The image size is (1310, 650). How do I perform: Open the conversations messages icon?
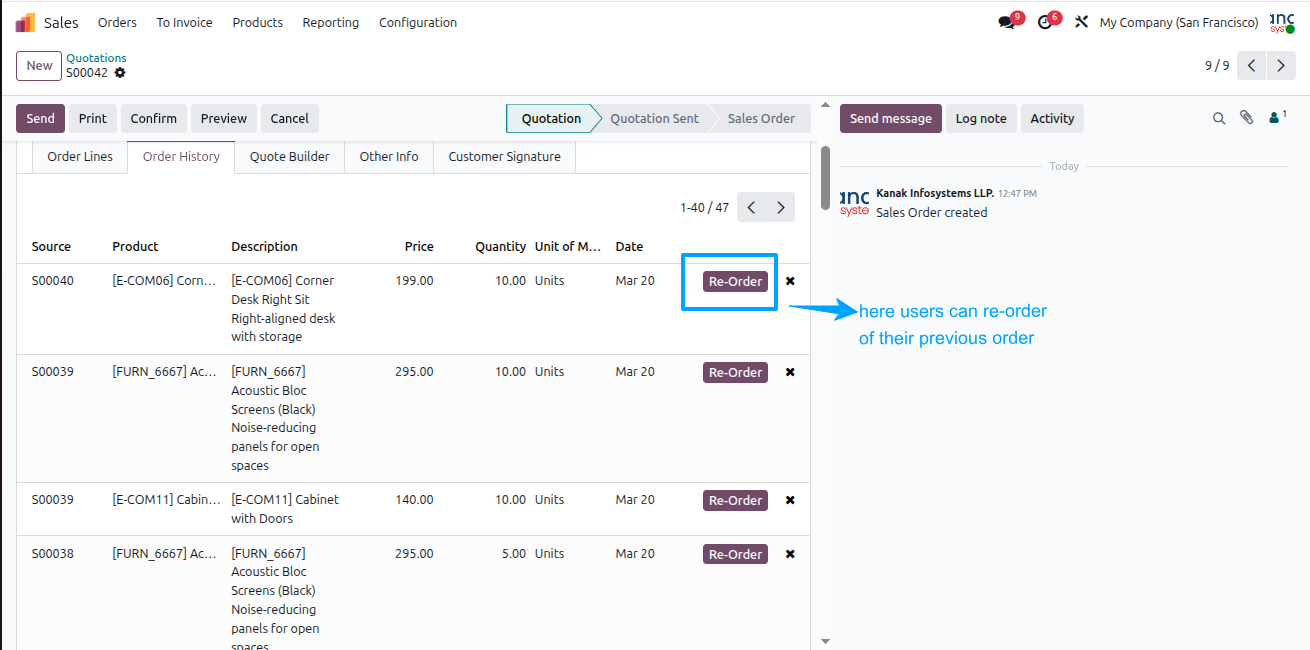1006,22
